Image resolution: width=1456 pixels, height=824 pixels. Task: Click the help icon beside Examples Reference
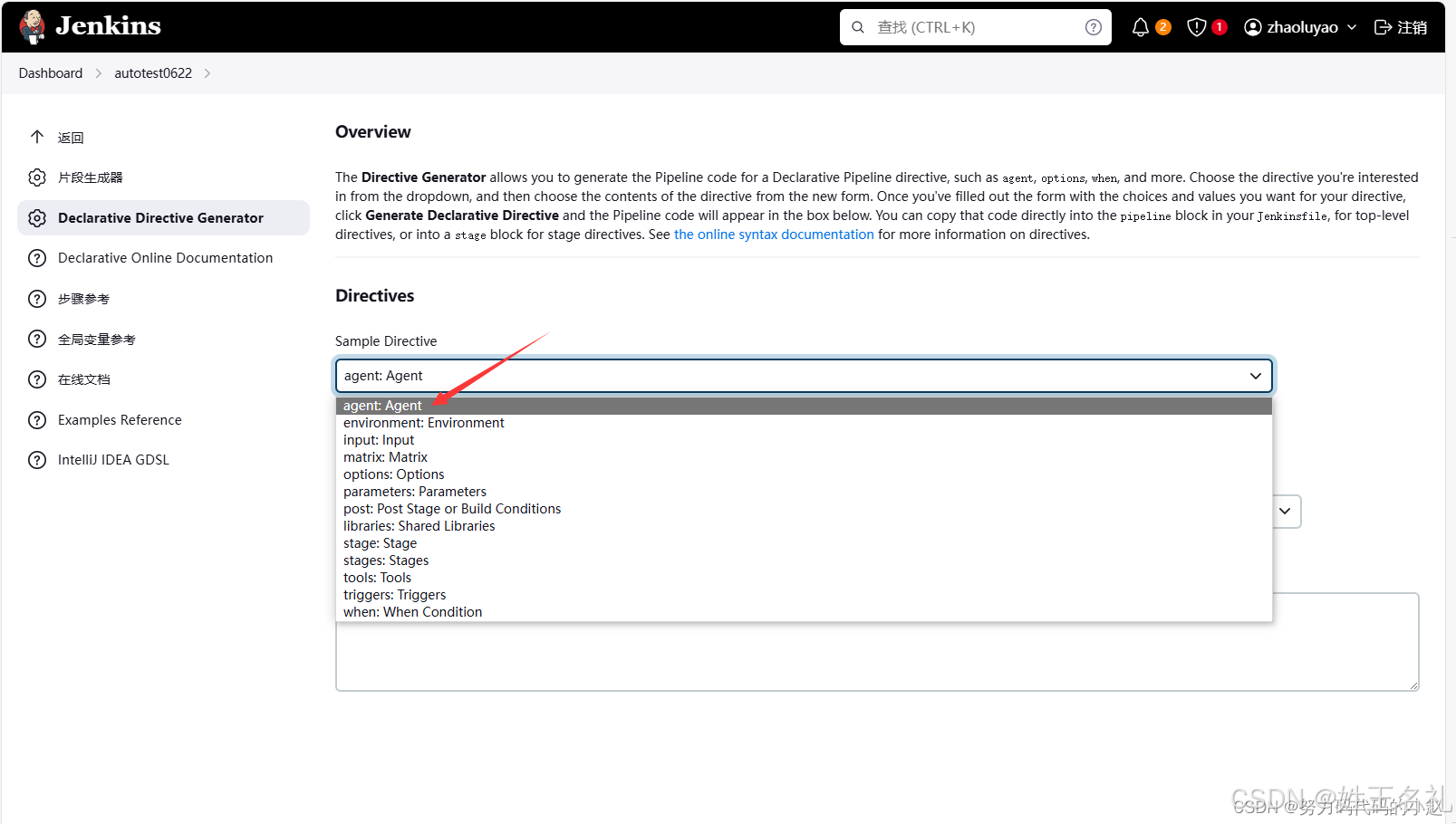point(37,420)
